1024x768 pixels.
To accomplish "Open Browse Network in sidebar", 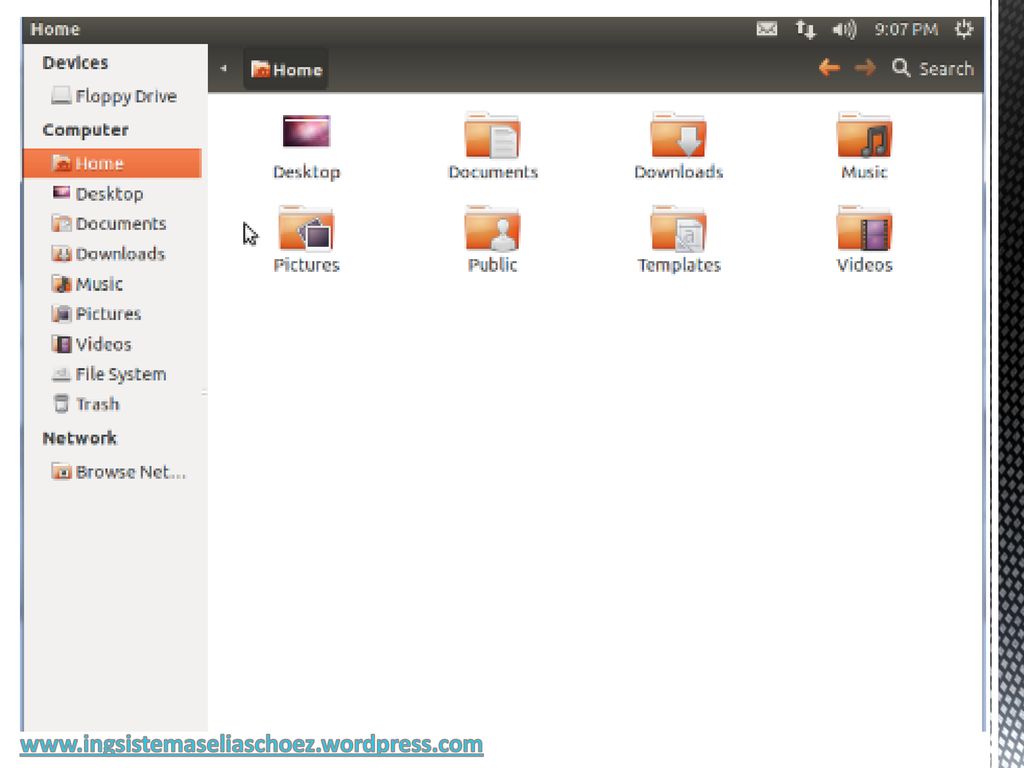I will coord(118,472).
